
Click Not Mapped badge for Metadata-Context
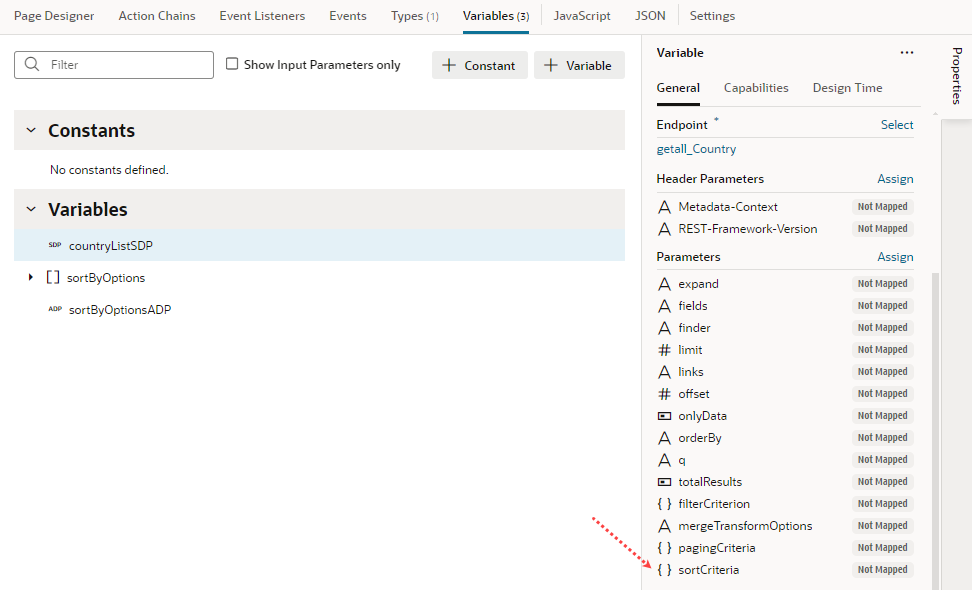(x=883, y=206)
